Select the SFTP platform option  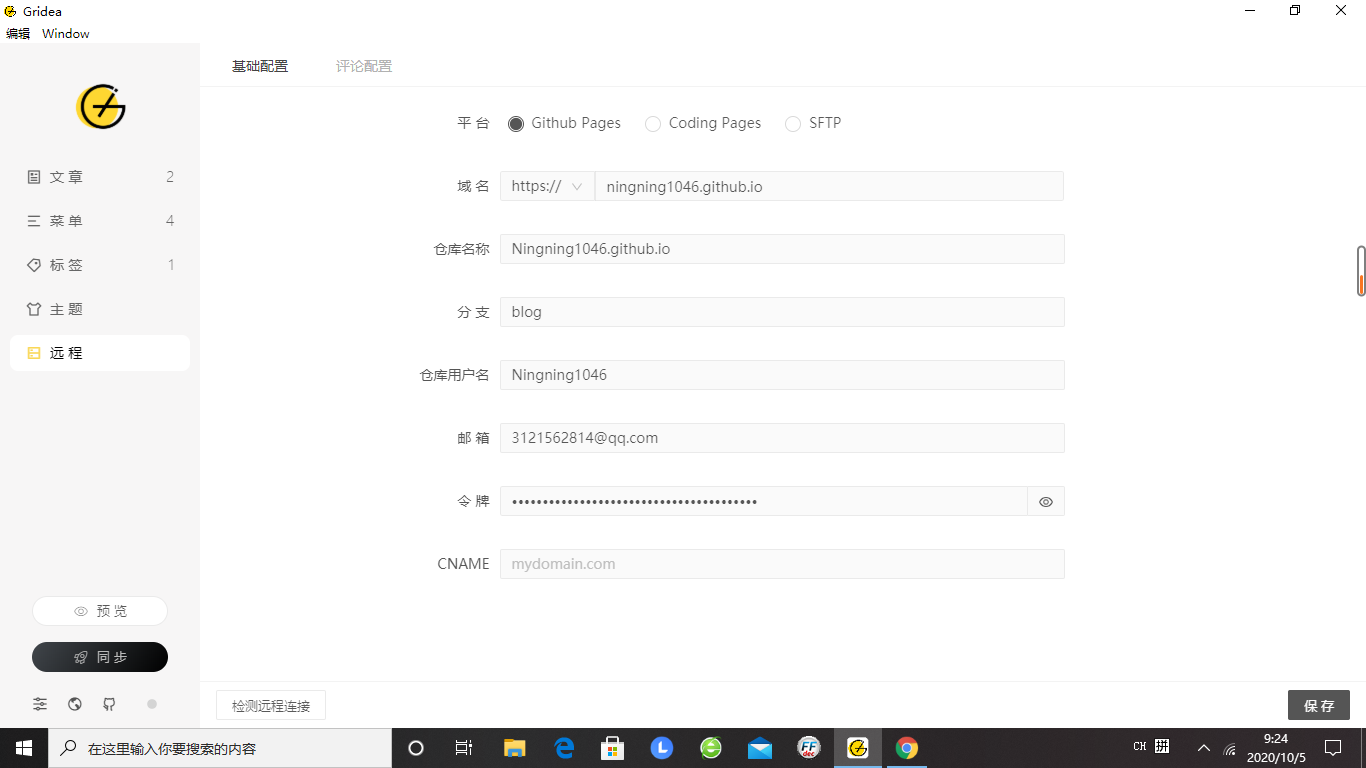pos(792,123)
